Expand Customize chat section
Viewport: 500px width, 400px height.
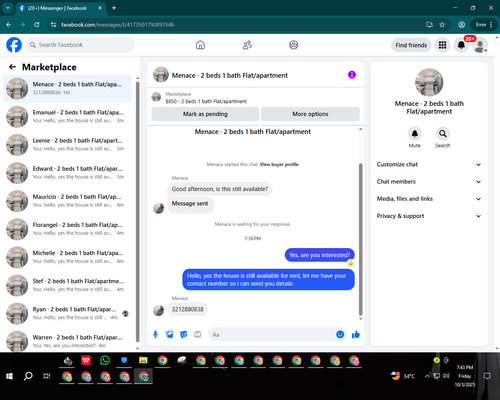click(x=429, y=164)
